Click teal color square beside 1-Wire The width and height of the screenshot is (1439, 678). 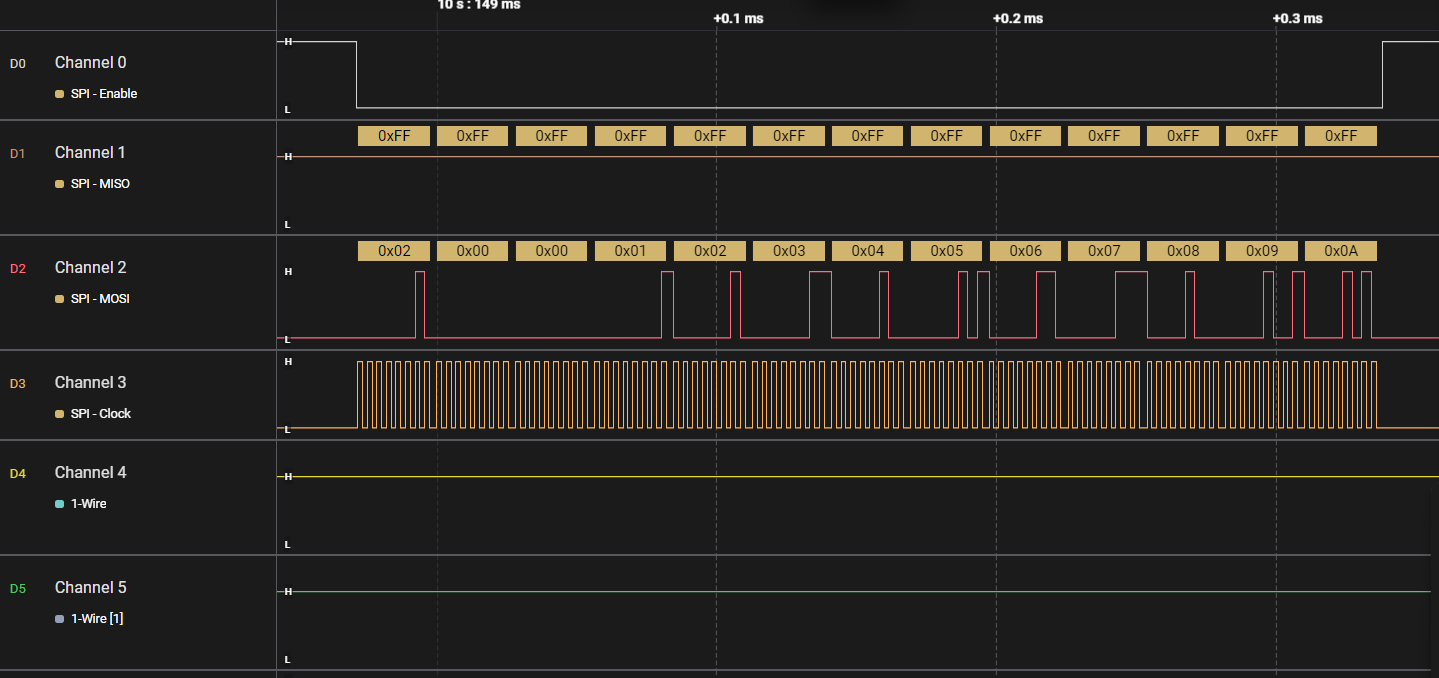point(59,504)
